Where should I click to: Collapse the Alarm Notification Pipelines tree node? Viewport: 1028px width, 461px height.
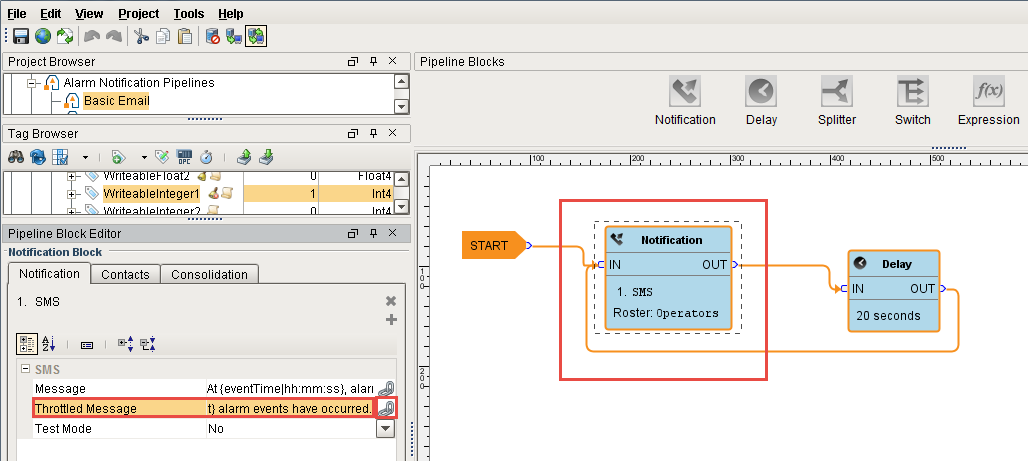[32, 83]
